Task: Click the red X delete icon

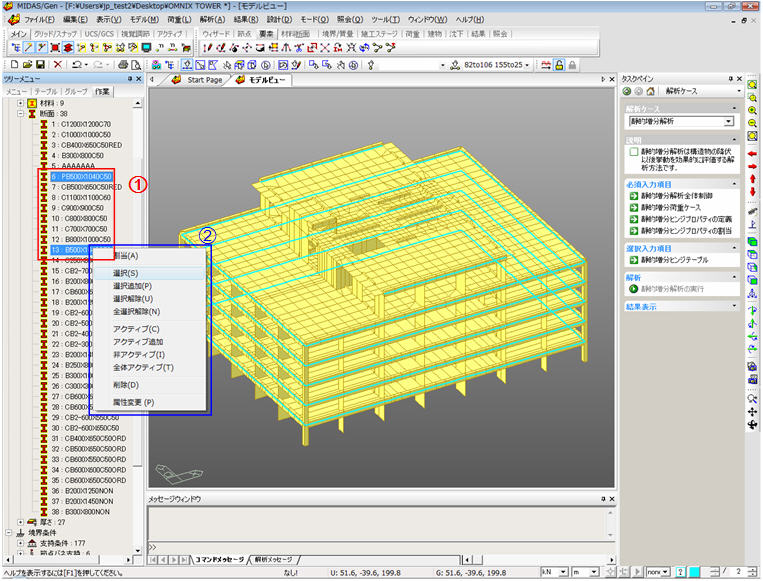Action: (58, 65)
